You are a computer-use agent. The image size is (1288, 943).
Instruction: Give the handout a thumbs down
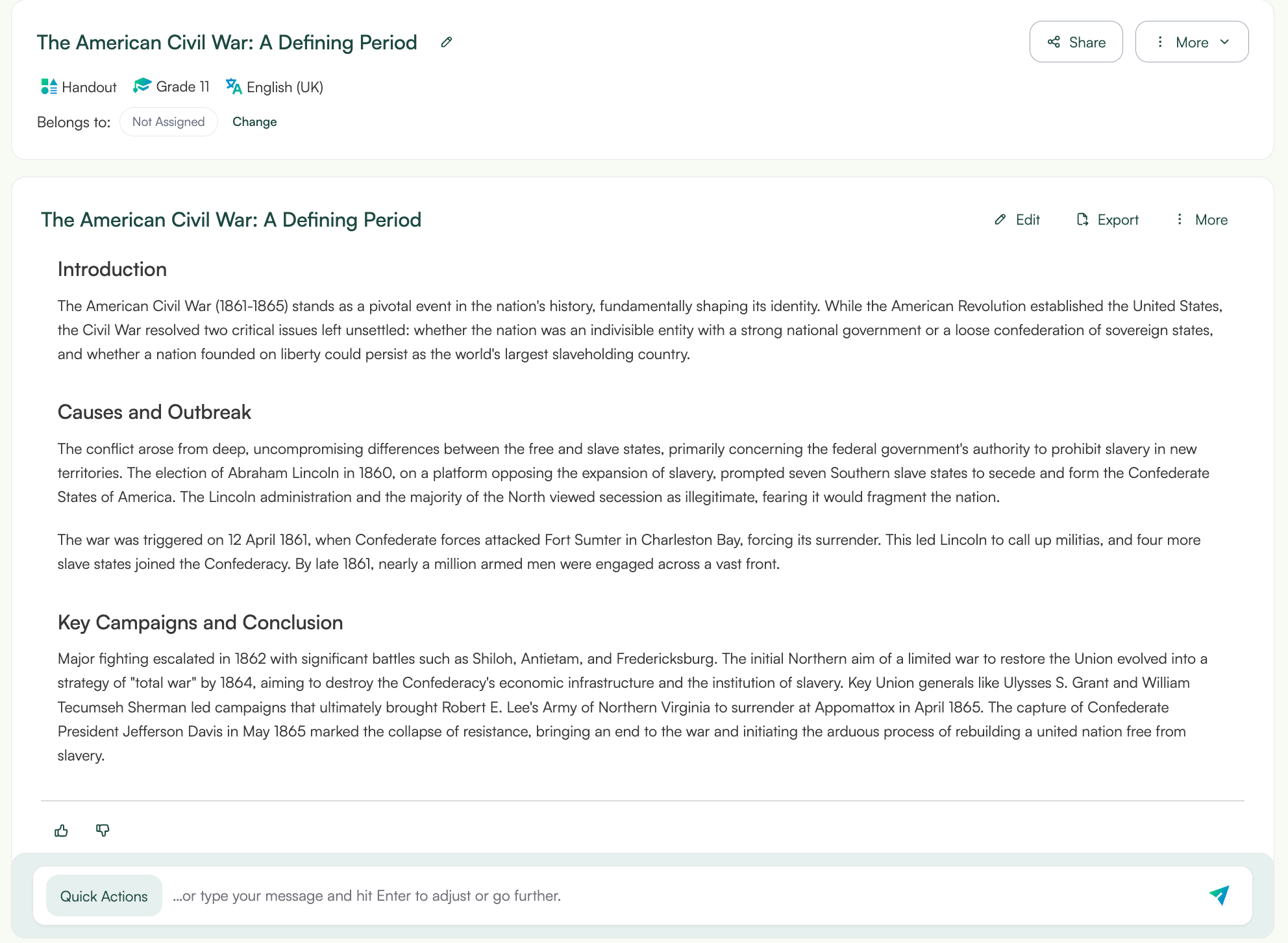pos(102,830)
